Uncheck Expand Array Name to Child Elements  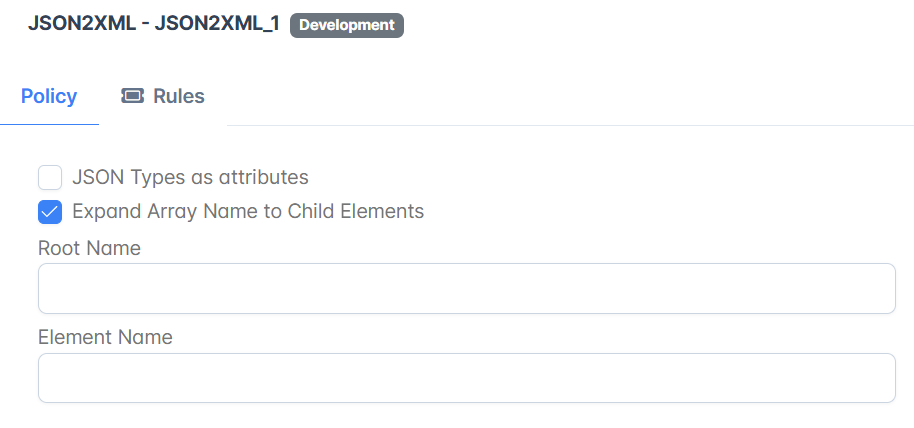tap(50, 212)
